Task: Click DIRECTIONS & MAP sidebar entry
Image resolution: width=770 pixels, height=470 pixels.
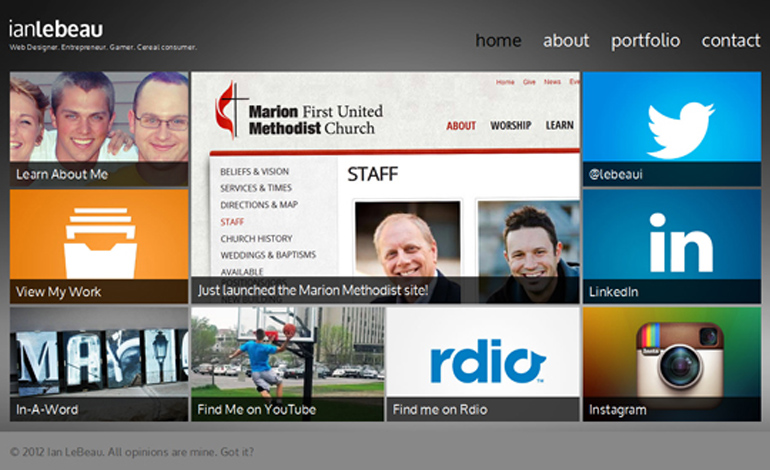Action: click(x=259, y=205)
